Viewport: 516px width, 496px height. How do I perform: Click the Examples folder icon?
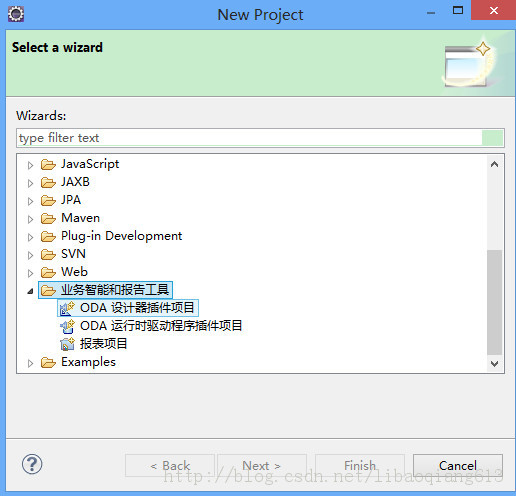[x=48, y=363]
